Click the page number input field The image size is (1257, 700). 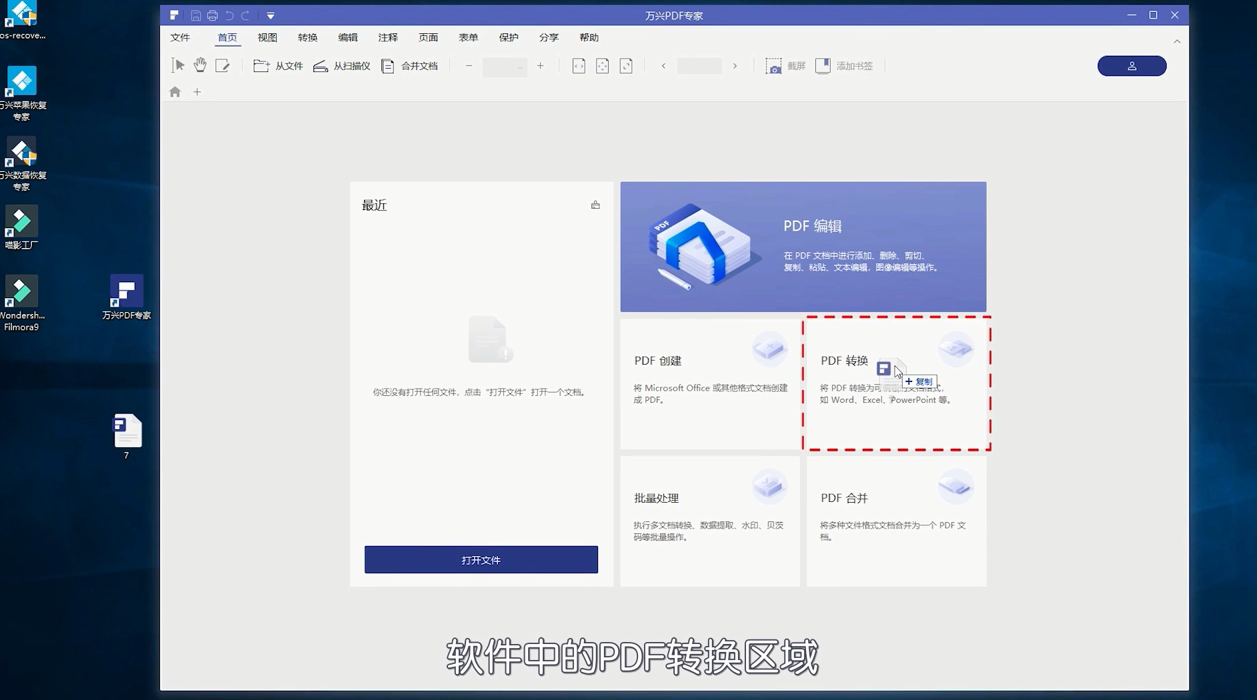[x=699, y=66]
